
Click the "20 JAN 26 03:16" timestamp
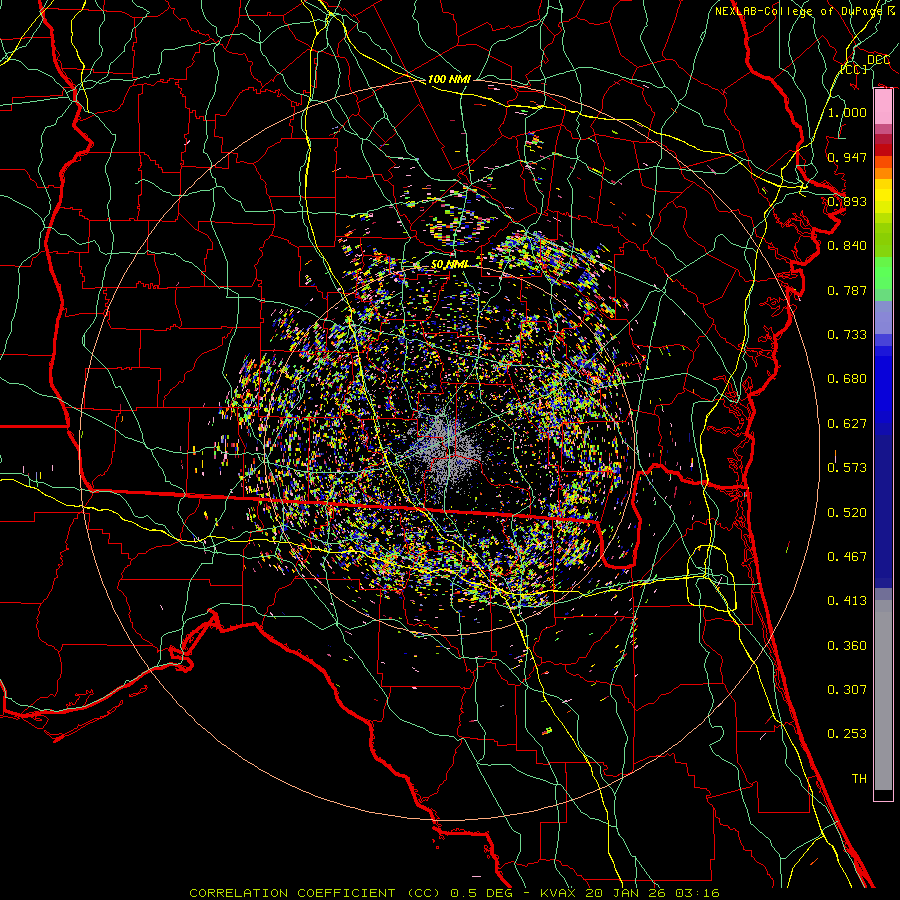(653, 893)
